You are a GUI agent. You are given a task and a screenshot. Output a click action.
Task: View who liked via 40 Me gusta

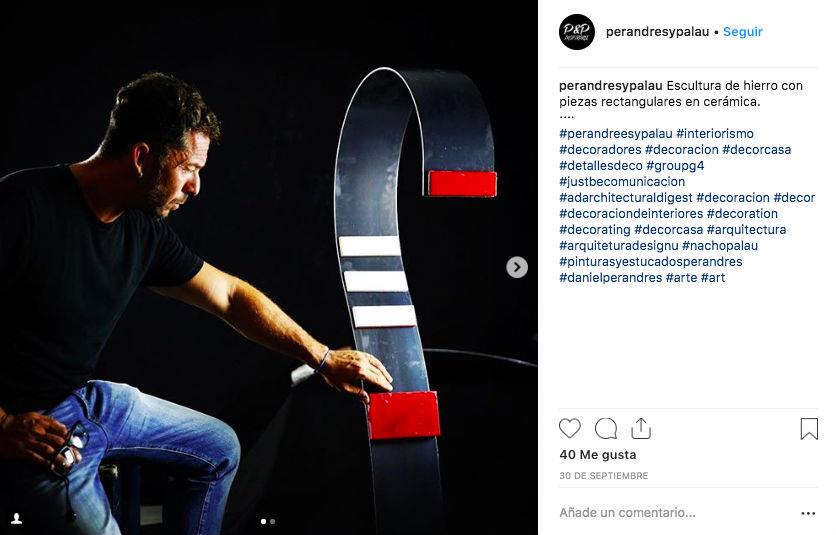pos(598,455)
